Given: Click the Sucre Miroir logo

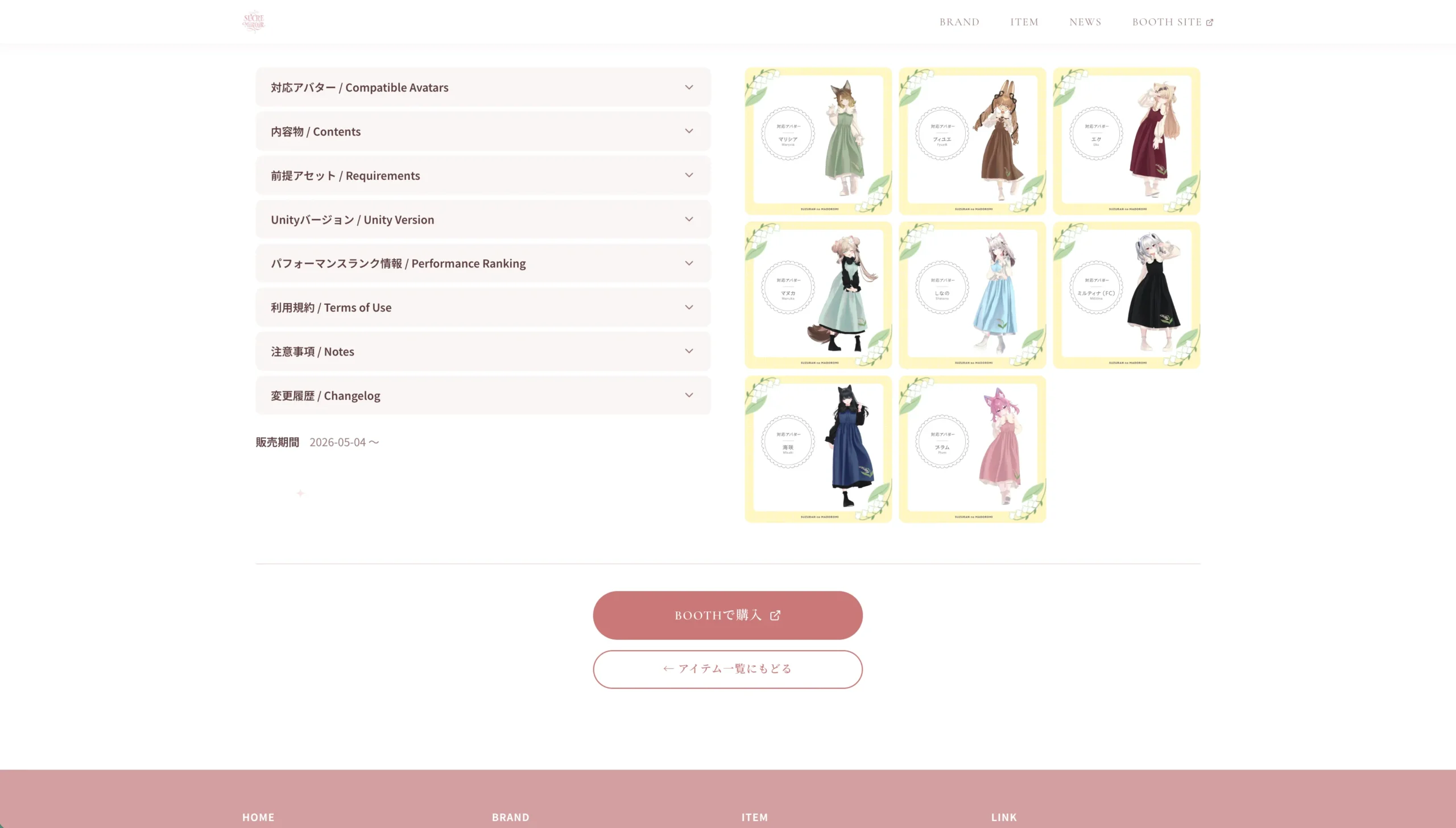Looking at the screenshot, I should [254, 22].
